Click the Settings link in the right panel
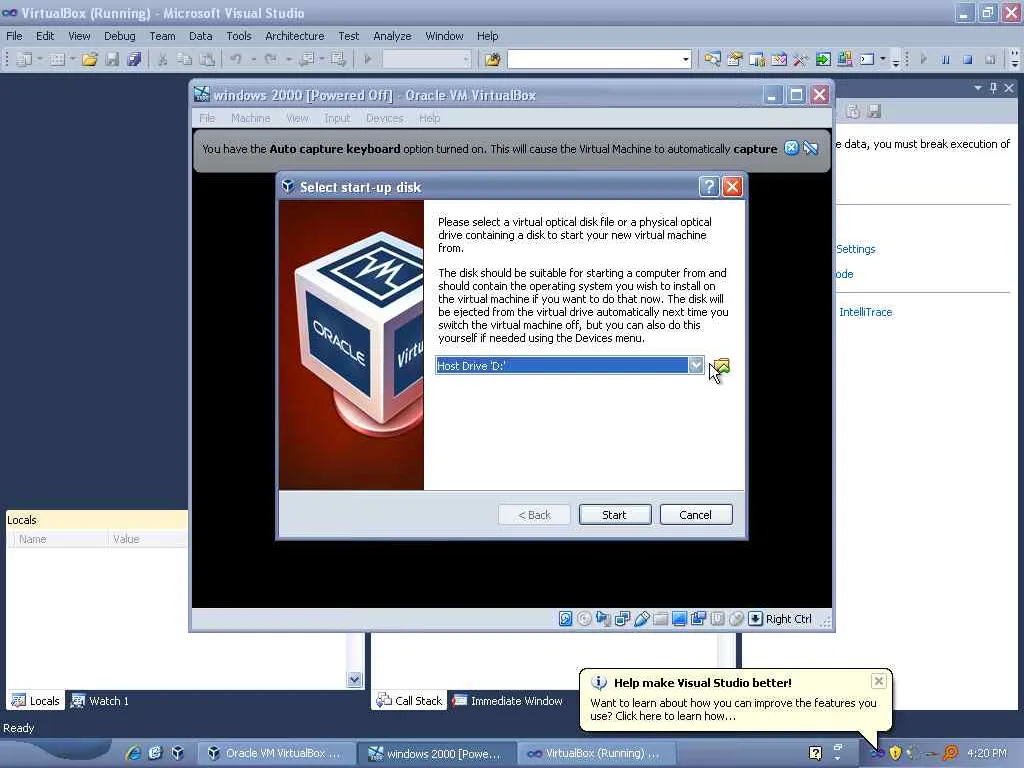The width and height of the screenshot is (1024, 768). pos(856,249)
